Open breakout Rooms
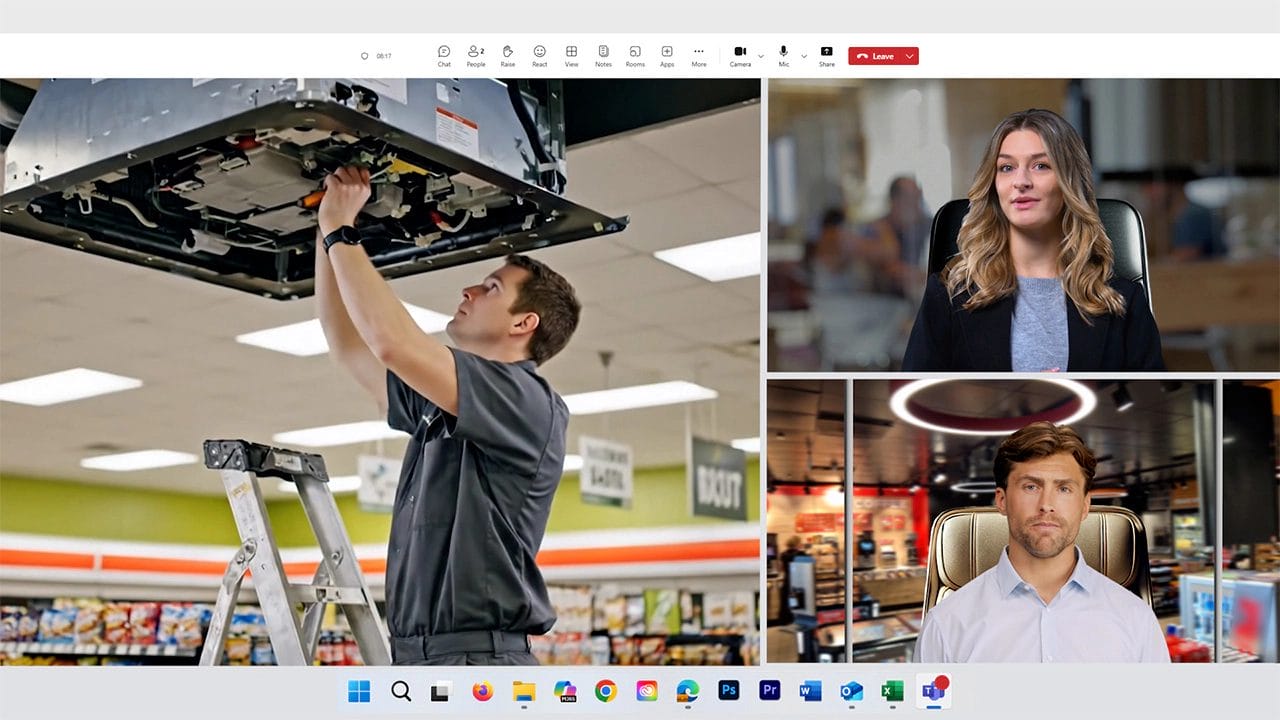Viewport: 1280px width, 720px height. (635, 55)
